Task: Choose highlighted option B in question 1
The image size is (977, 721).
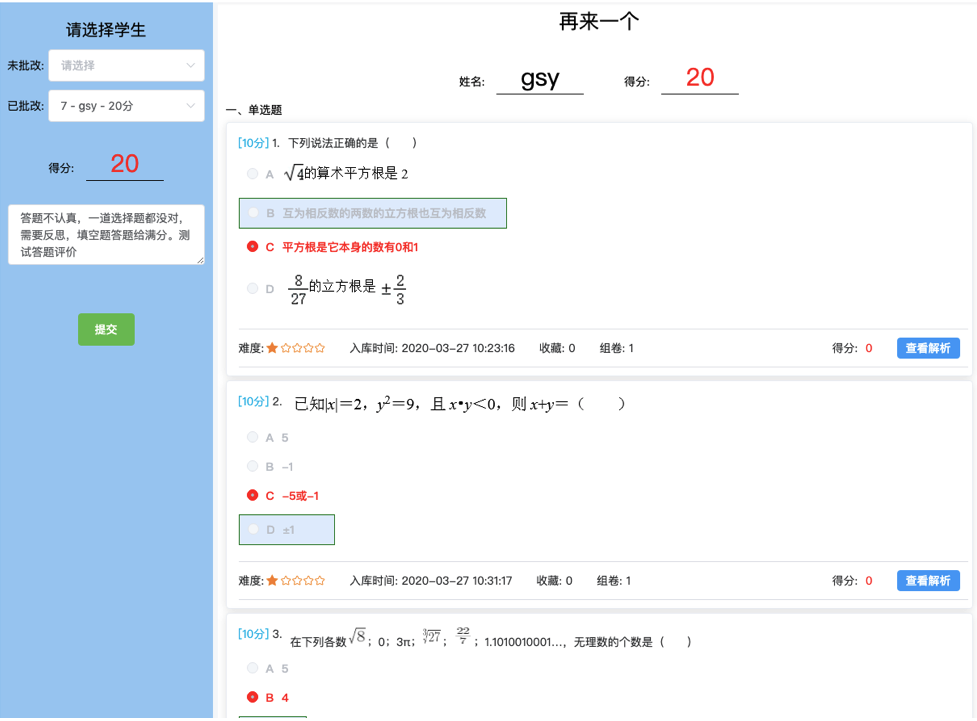Action: pos(373,213)
